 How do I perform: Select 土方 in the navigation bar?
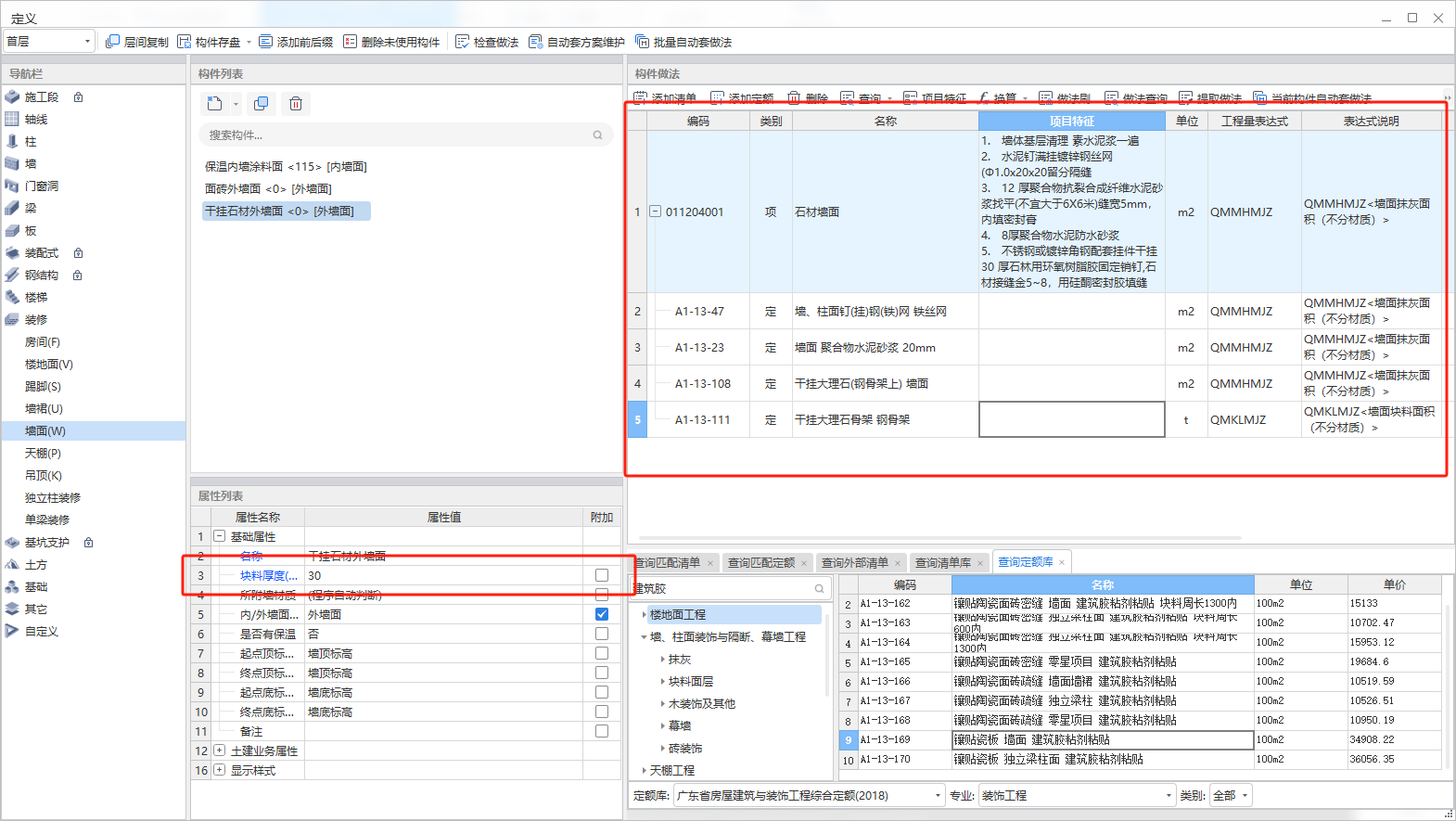(36, 565)
